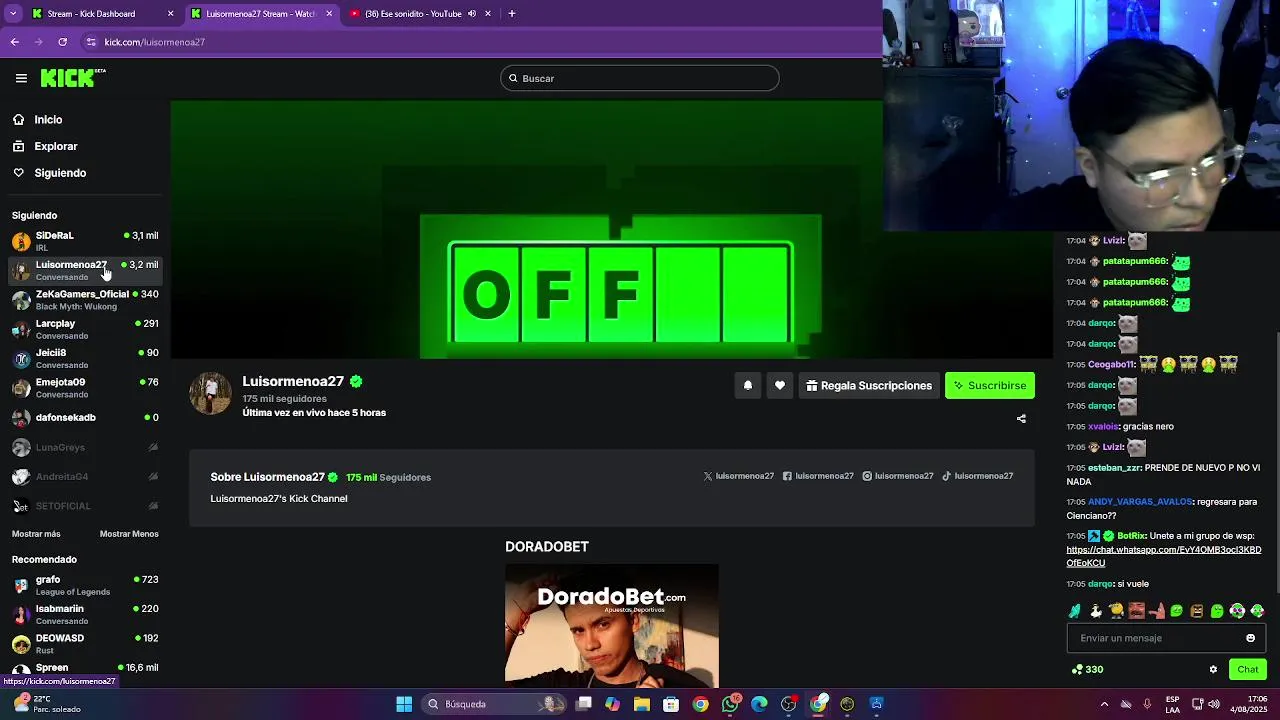This screenshot has width=1280, height=720.
Task: Open Emejota09 channel in sidebar
Action: tap(85, 388)
